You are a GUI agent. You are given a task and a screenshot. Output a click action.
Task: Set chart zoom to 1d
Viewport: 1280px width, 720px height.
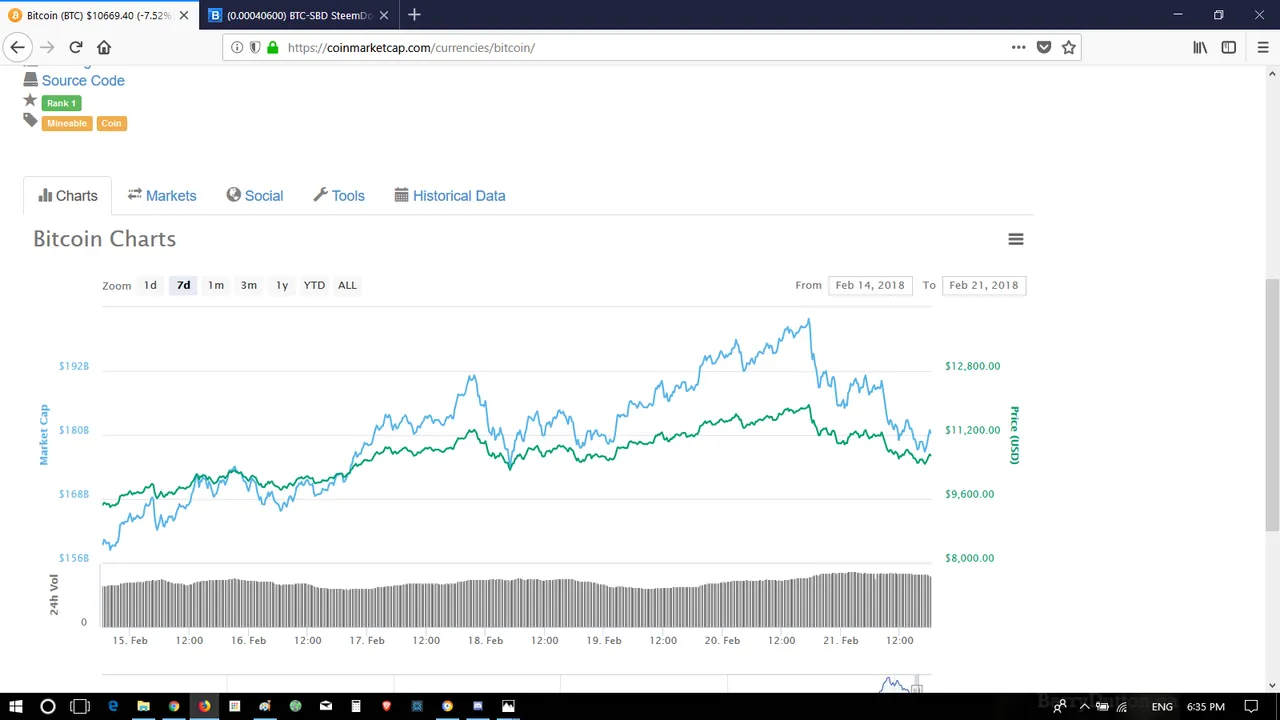(150, 285)
